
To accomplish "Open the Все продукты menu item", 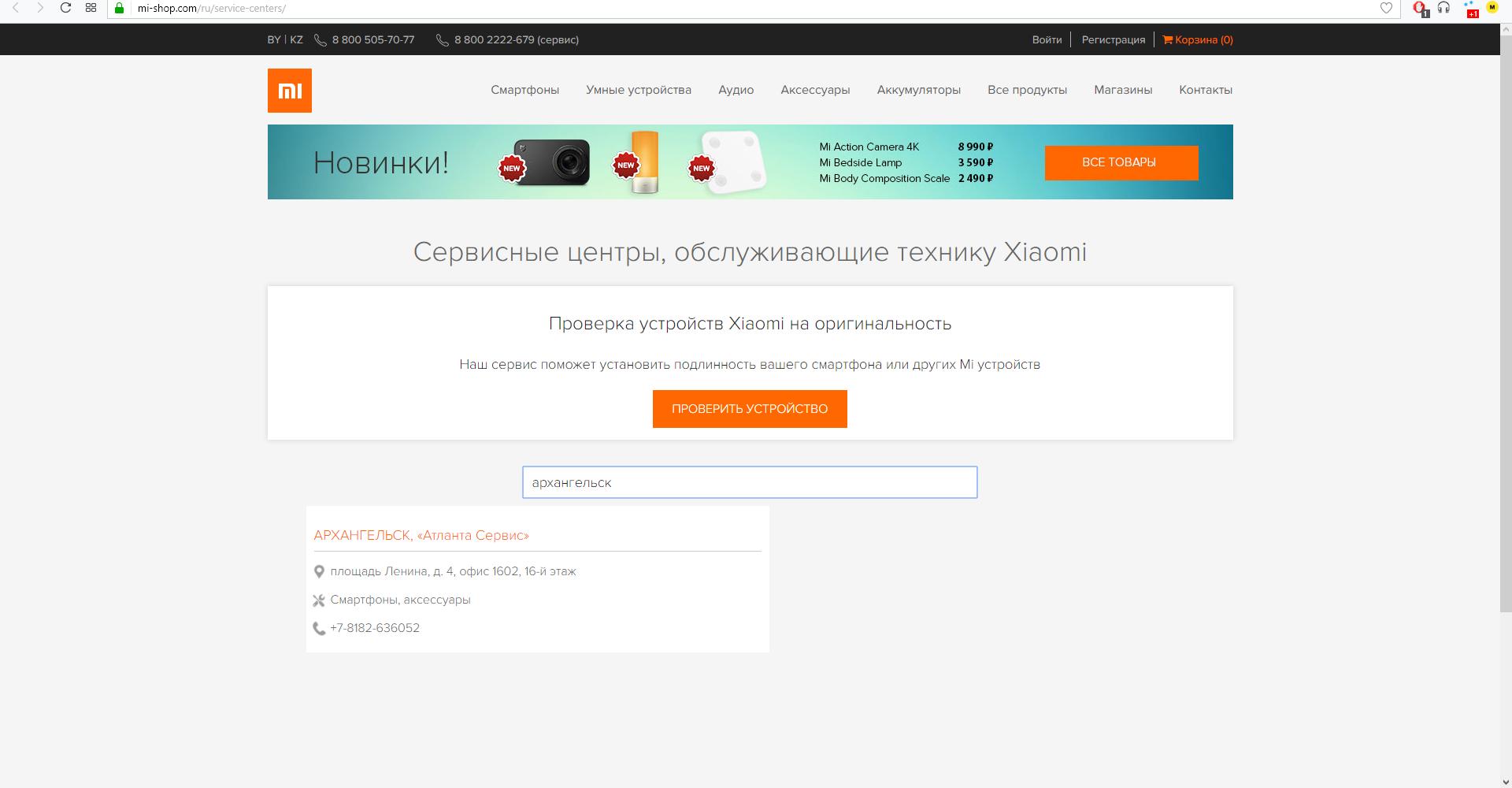I will click(1027, 90).
